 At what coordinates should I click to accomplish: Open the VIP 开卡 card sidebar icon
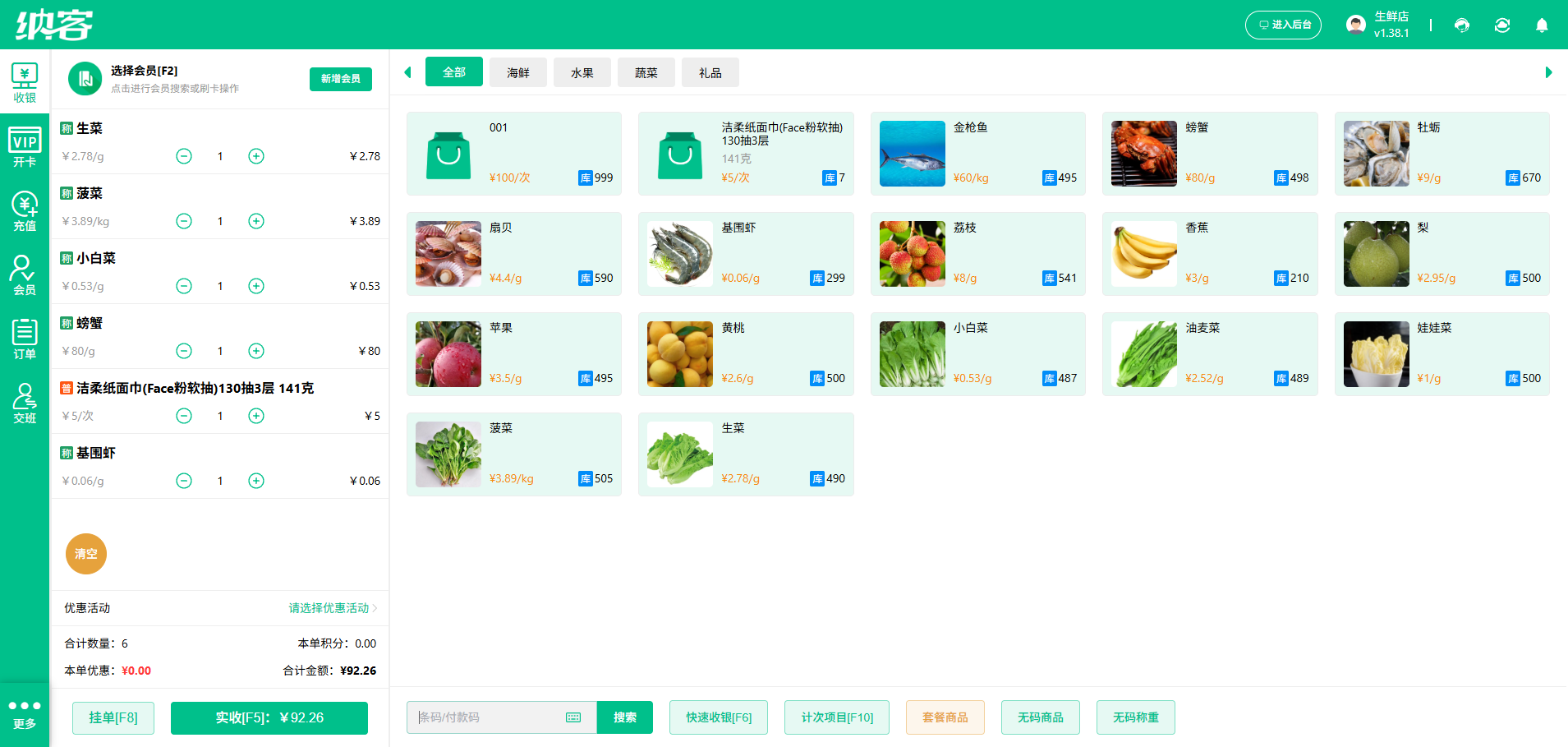click(25, 147)
